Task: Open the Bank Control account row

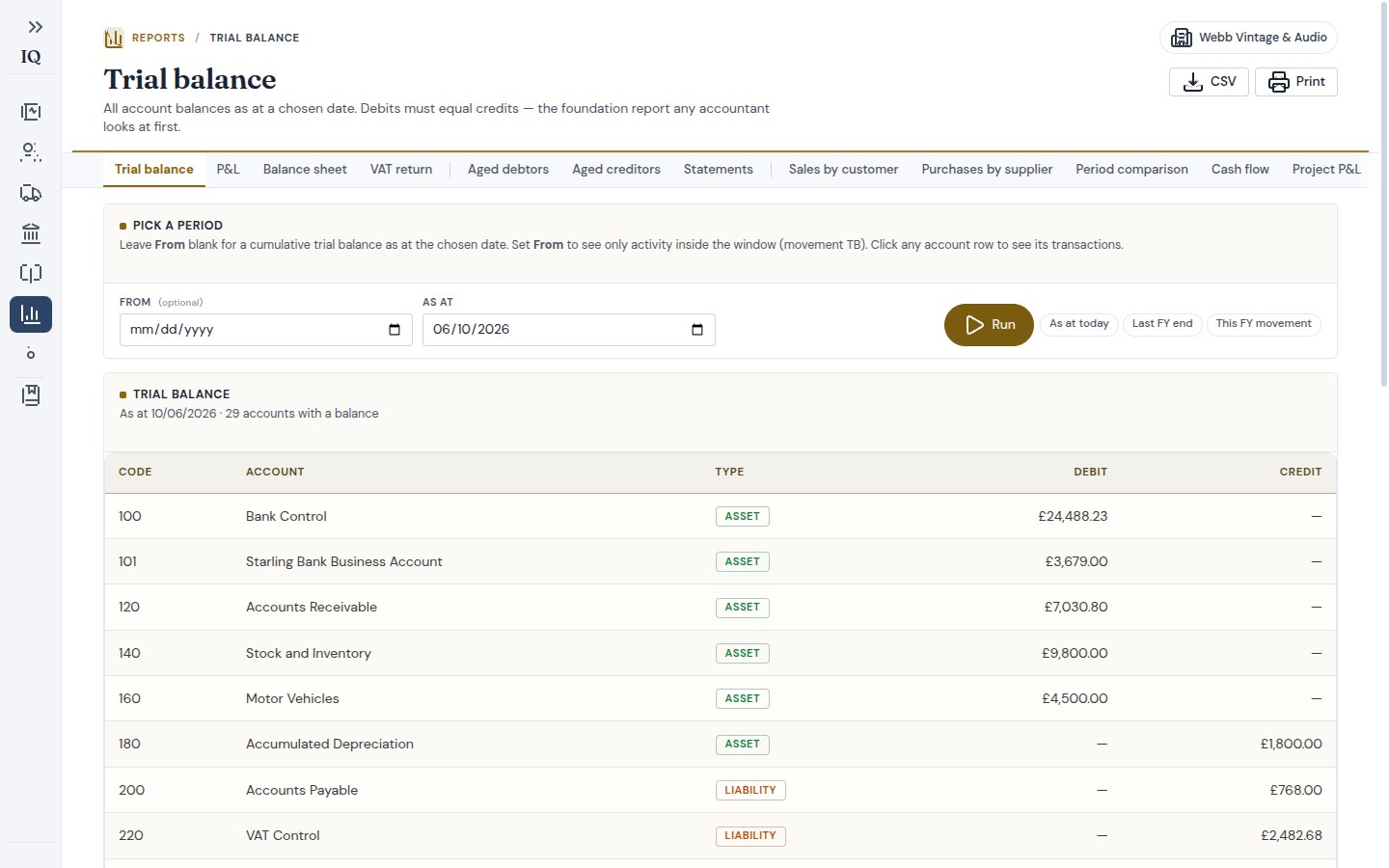Action: point(721,517)
